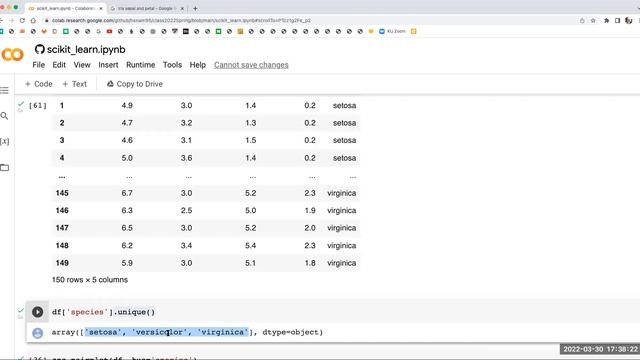Click value 4.9 in row 1
The height and width of the screenshot is (360, 640).
tap(127, 106)
